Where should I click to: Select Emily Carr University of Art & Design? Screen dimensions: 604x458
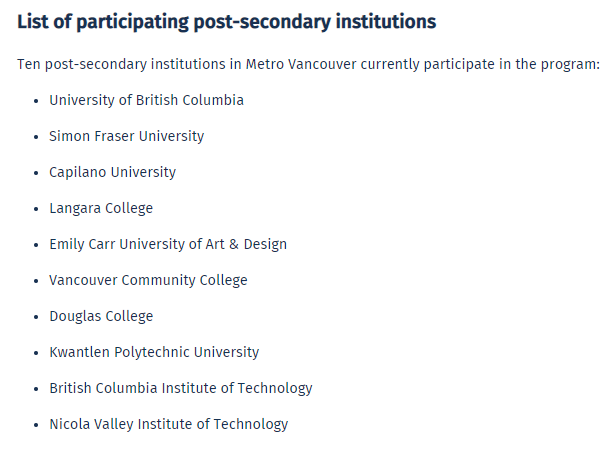pos(167,244)
